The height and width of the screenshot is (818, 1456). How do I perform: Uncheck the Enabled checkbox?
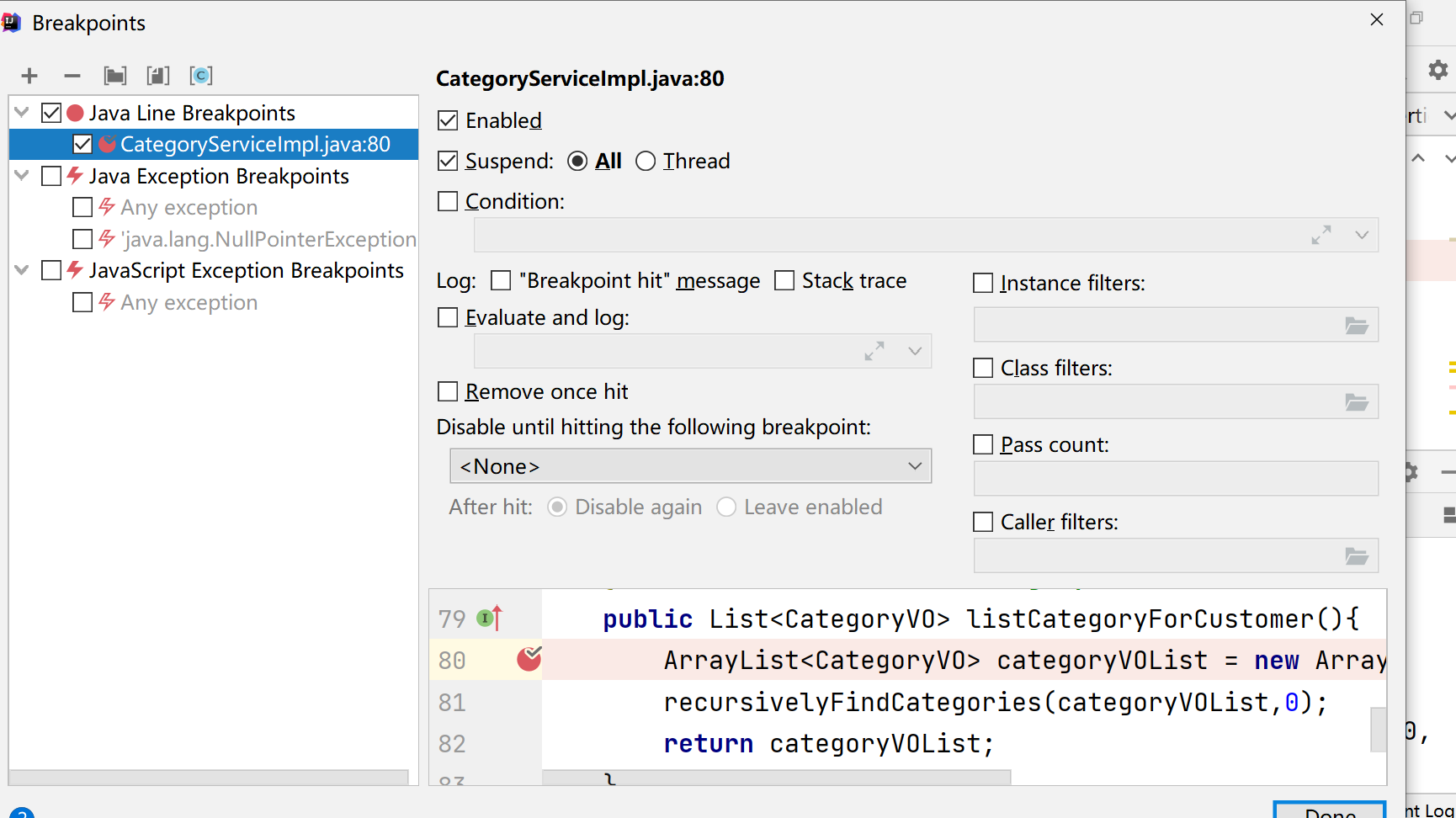click(448, 120)
